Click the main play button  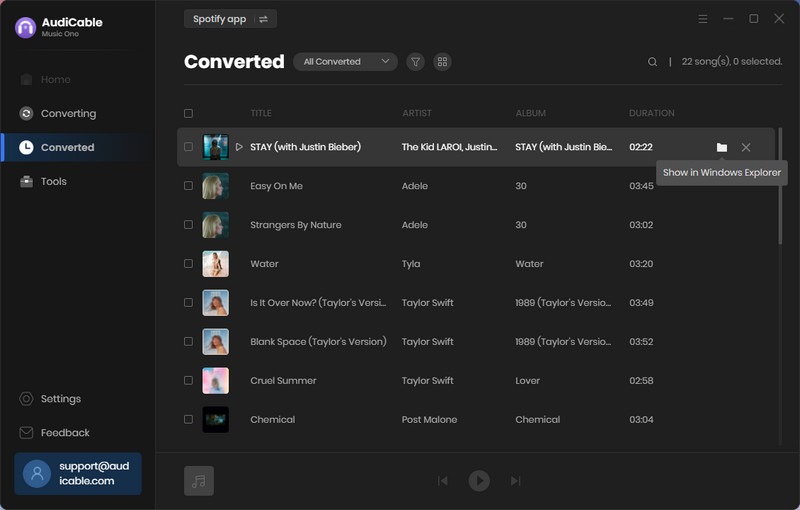coord(479,480)
